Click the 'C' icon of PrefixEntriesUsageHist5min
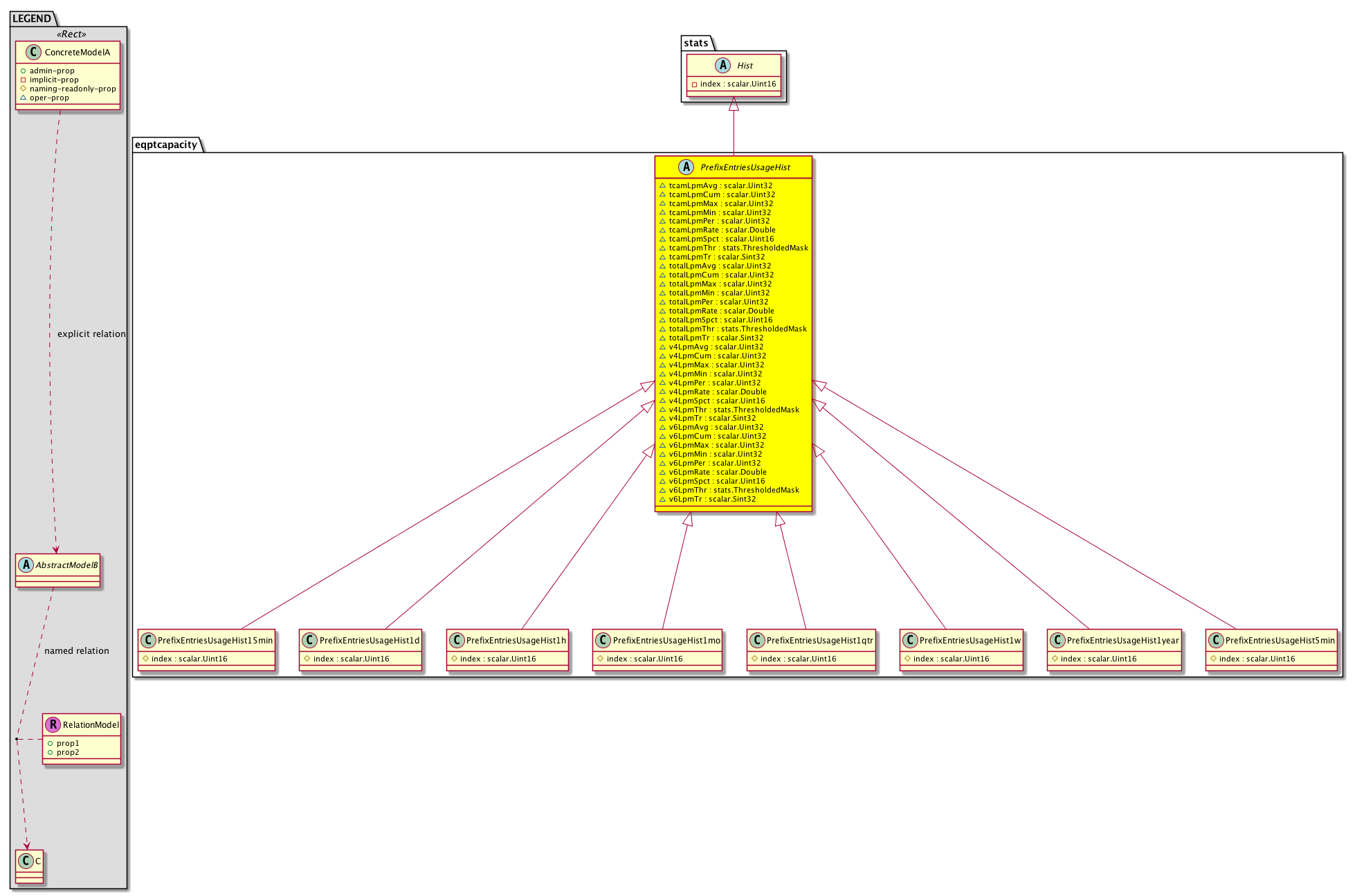 (x=1216, y=640)
